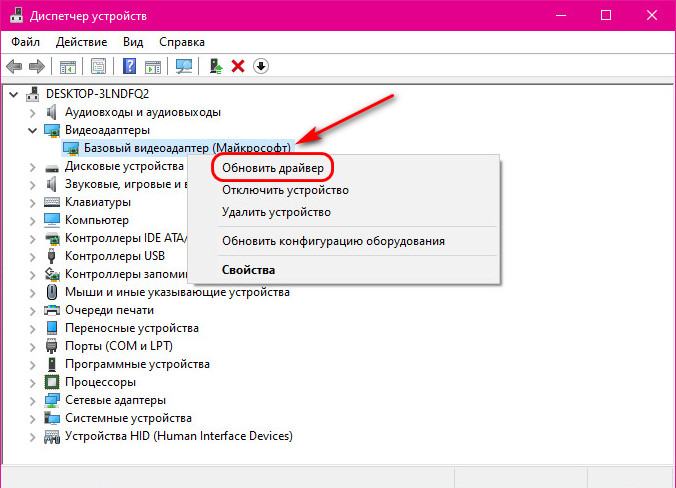676x488 pixels.
Task: Click the Базовый видеоадаптер device icon
Action: tap(71, 148)
